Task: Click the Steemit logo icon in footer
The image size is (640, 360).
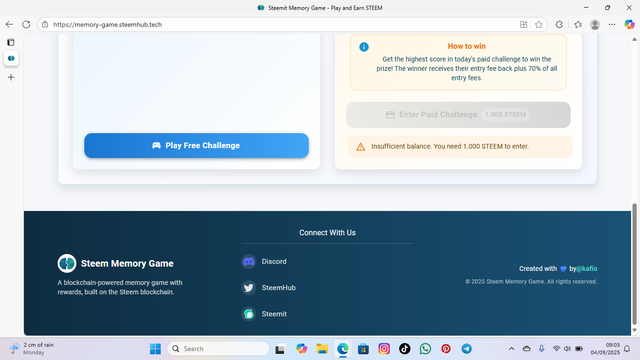Action: click(x=249, y=313)
